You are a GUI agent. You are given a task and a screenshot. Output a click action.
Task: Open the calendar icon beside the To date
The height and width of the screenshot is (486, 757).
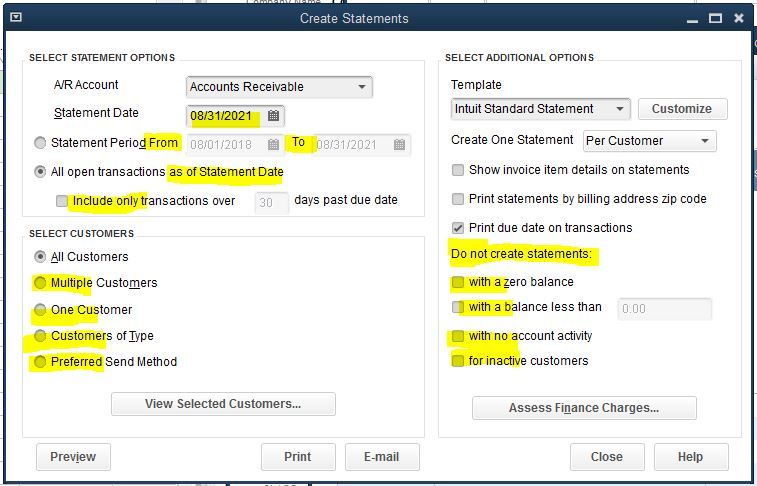tap(399, 145)
